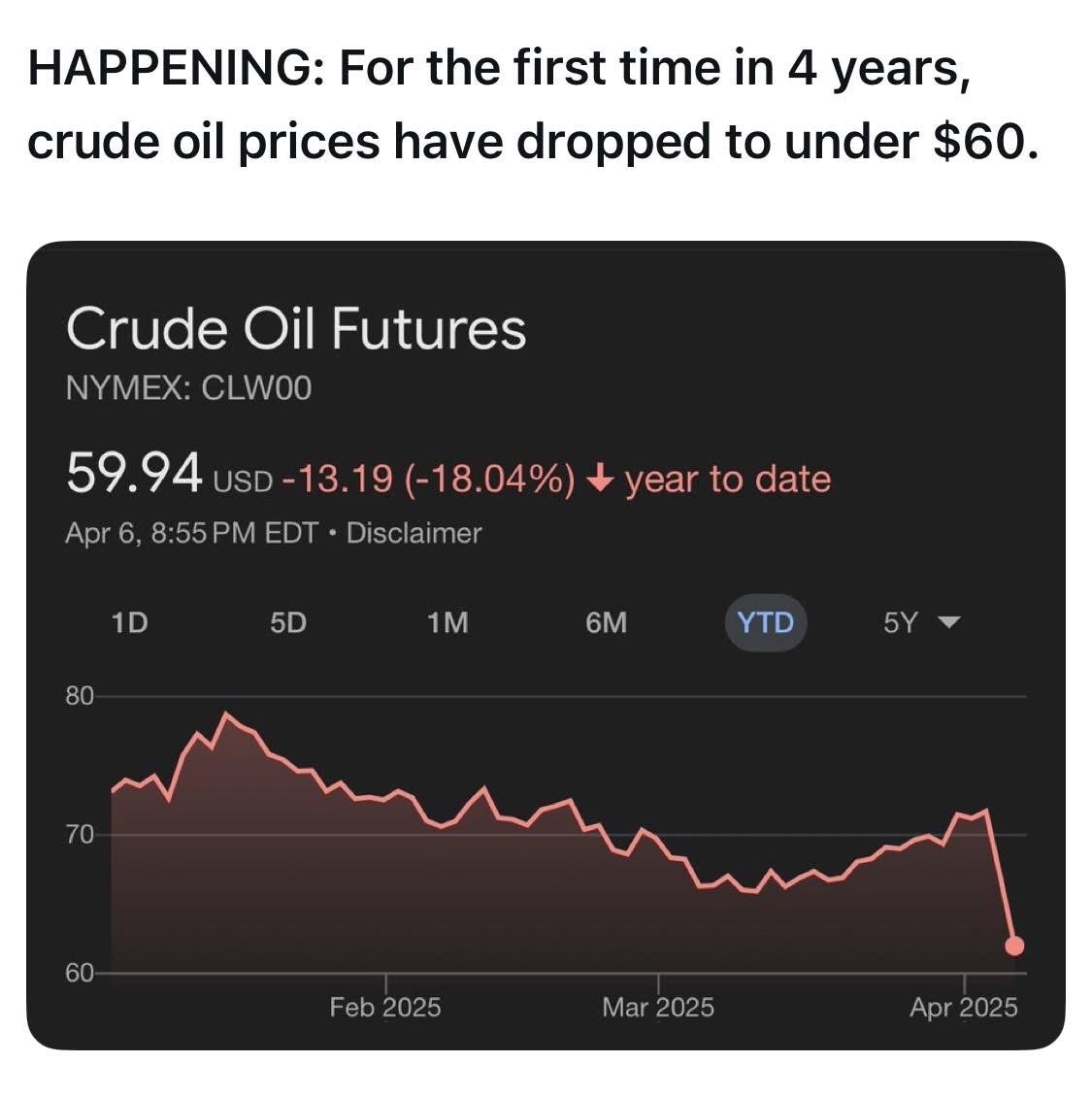Click the Apr 2025 axis marker
Viewport: 1092px width, 1096px height.
pyautogui.click(x=963, y=1008)
